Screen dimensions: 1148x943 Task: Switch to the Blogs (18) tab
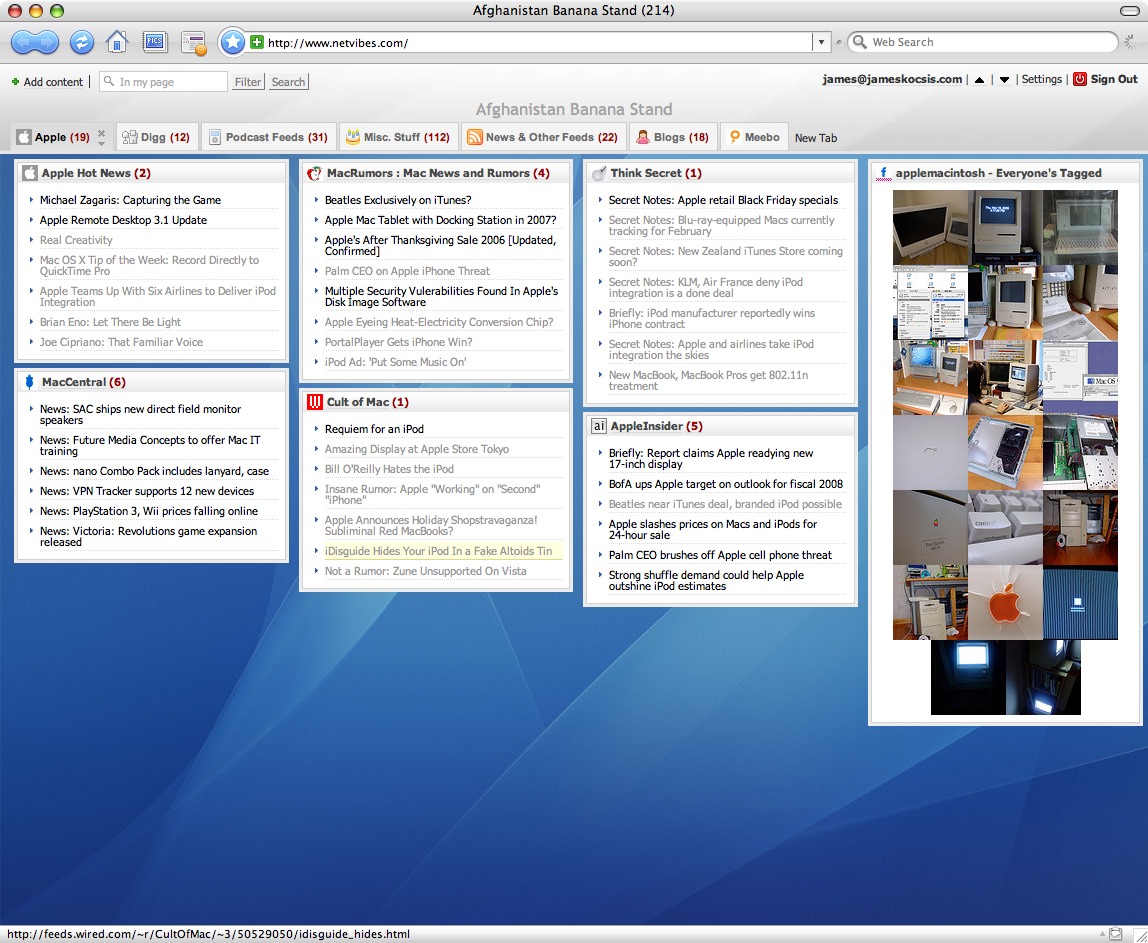pyautogui.click(x=673, y=137)
